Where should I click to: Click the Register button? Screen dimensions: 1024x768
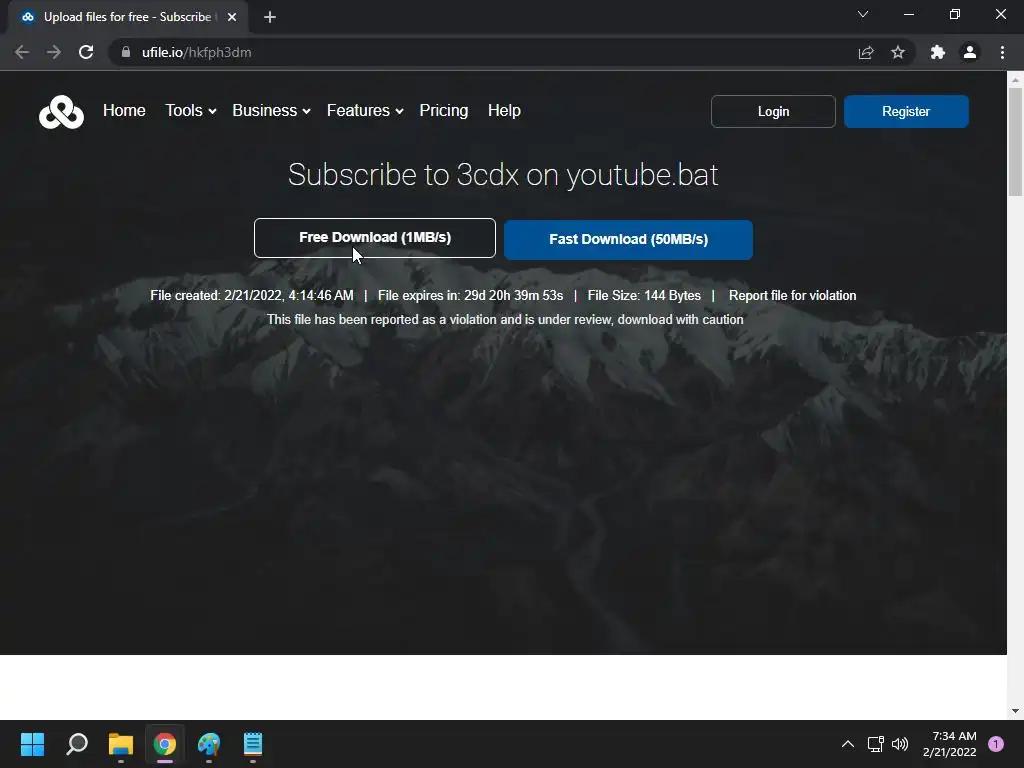[906, 112]
